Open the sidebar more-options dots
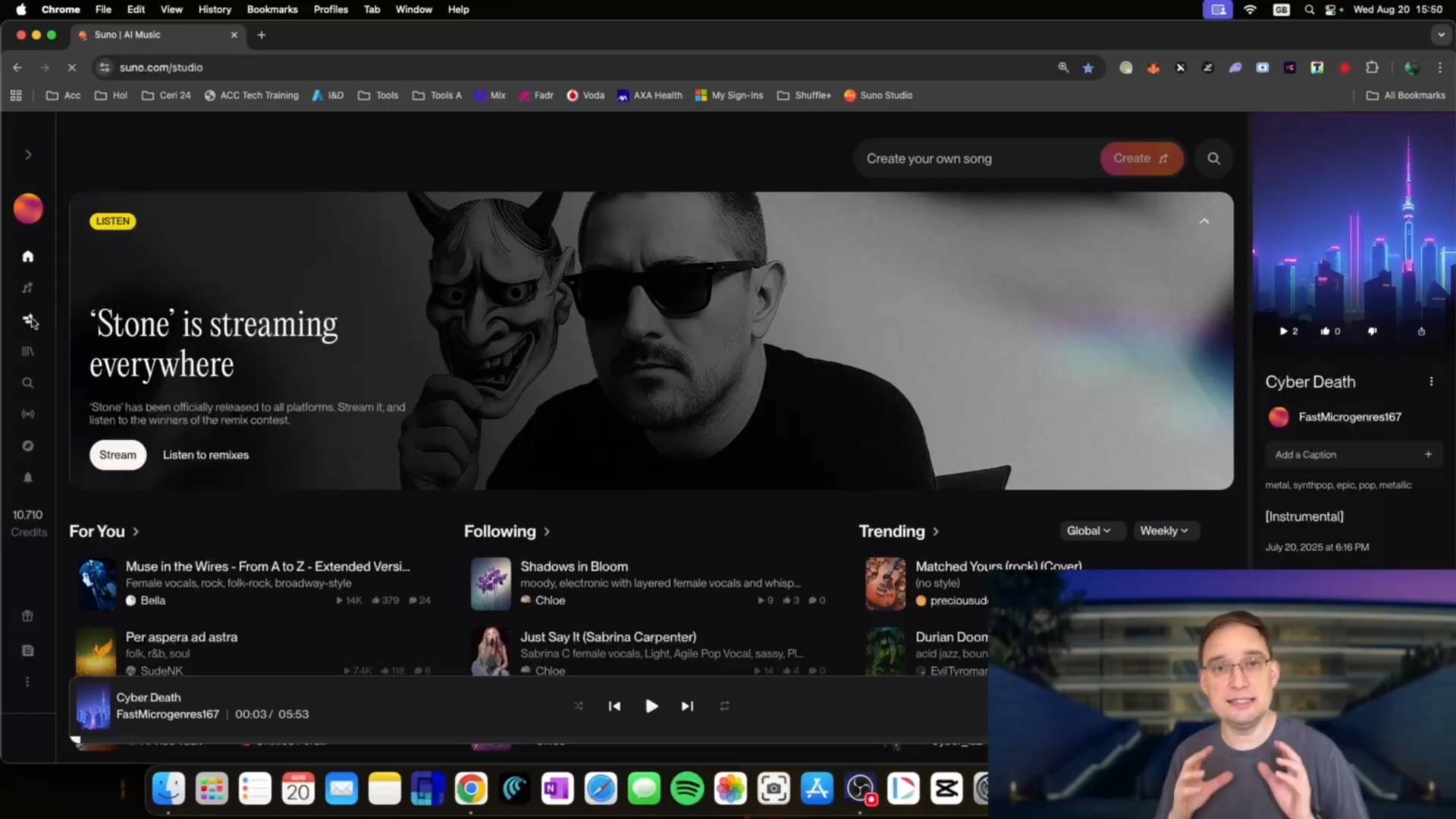This screenshot has height=819, width=1456. (28, 682)
